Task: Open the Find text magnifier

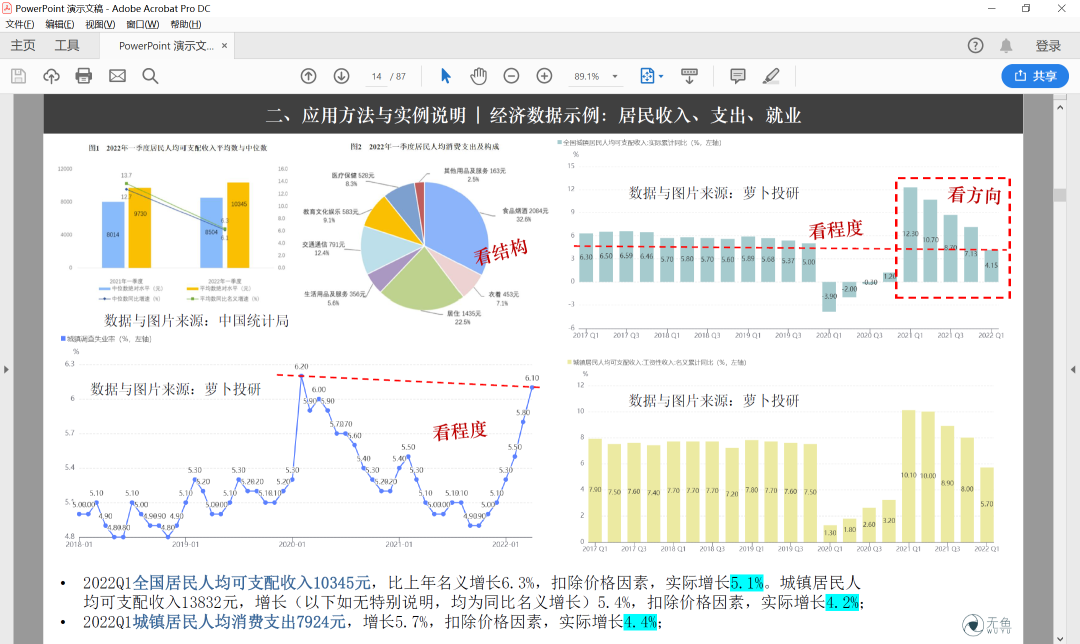Action: pyautogui.click(x=150, y=76)
